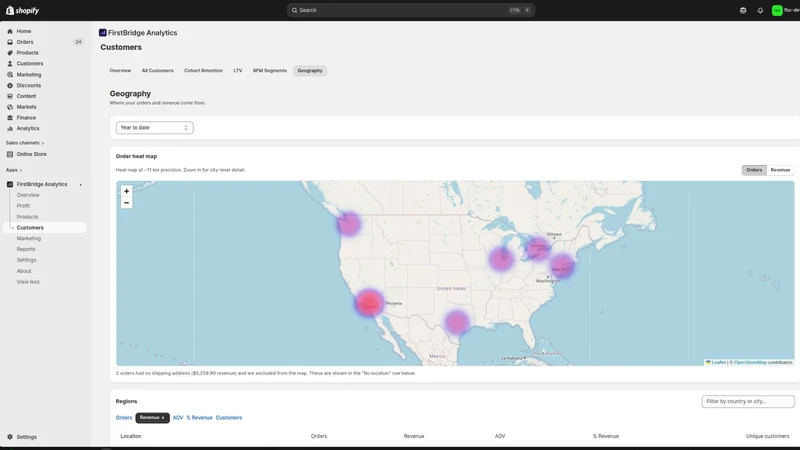800x450 pixels.
Task: Sort regions by Orders
Action: (124, 417)
